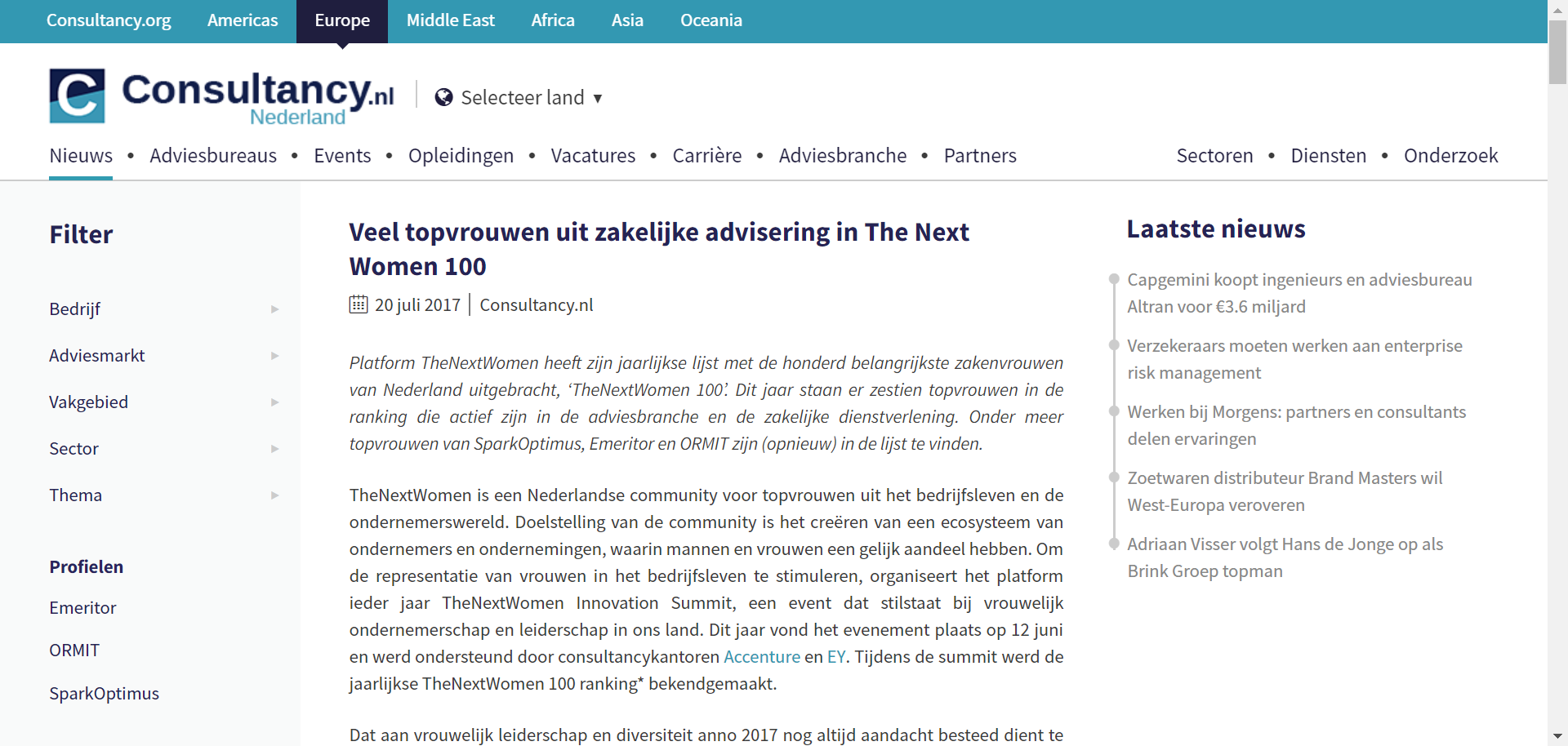Image resolution: width=1568 pixels, height=746 pixels.
Task: Click the scrollbar down arrow
Action: click(x=1558, y=737)
